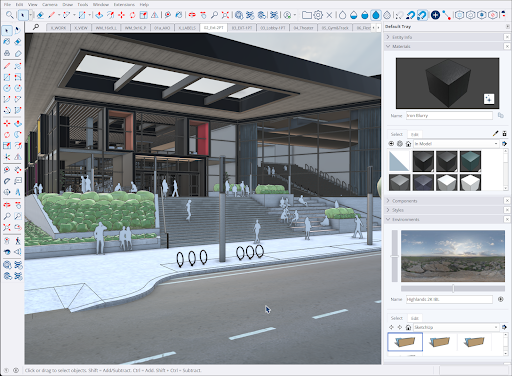Toggle the highlighted magnet snapping button

(422, 15)
